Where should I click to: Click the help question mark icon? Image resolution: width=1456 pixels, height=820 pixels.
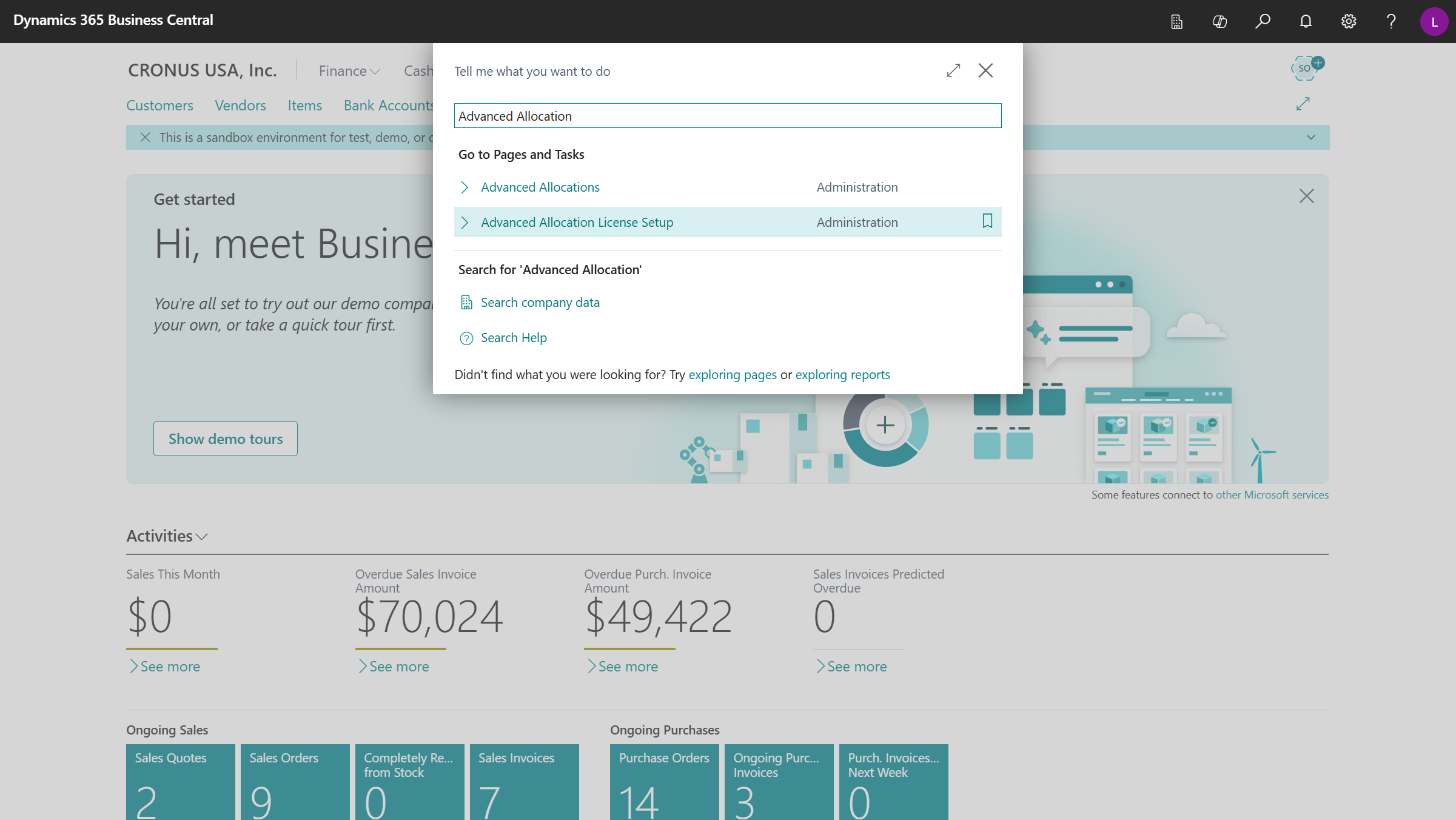point(1391,22)
